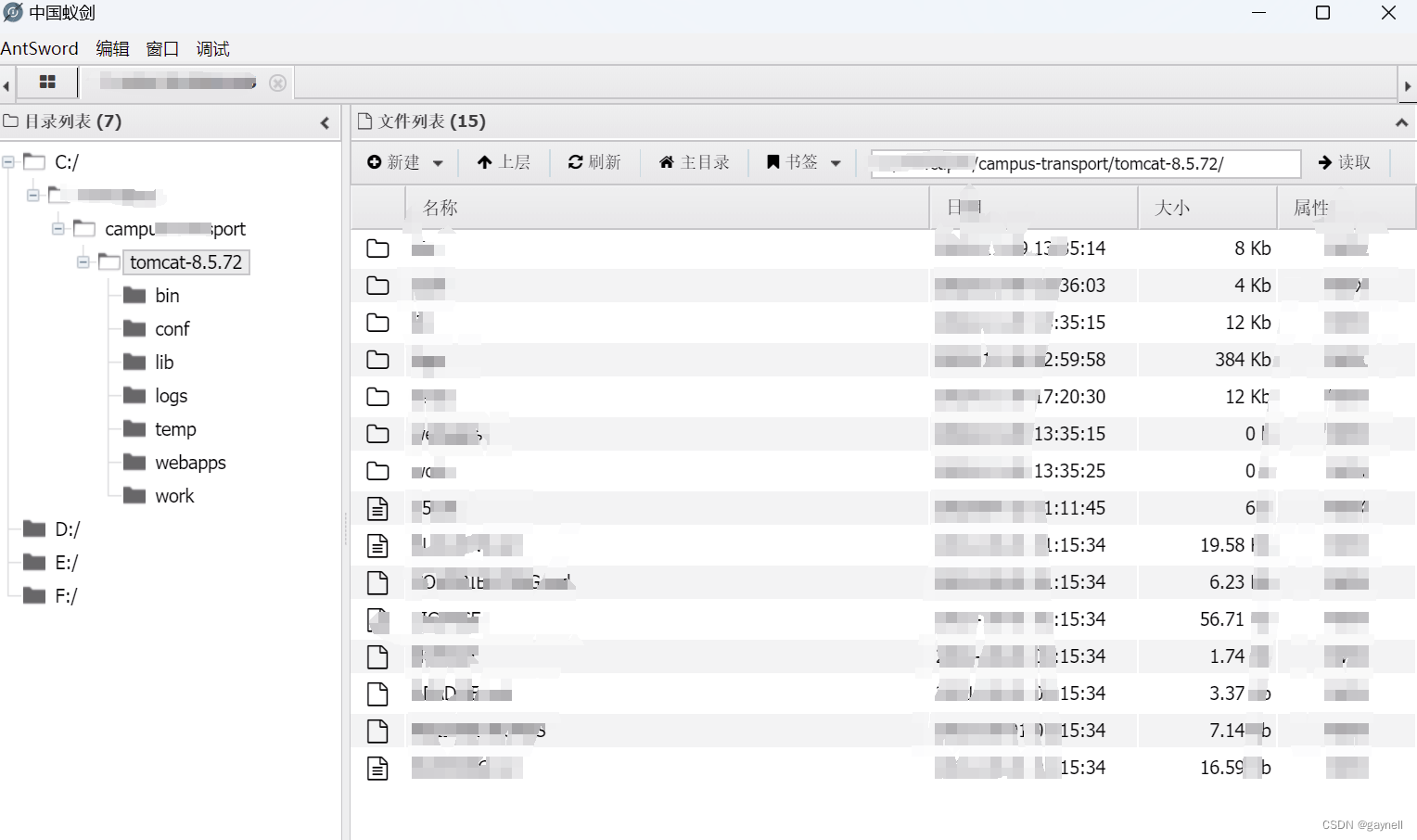Open the bin folder in tree
The width and height of the screenshot is (1417, 840).
(167, 296)
